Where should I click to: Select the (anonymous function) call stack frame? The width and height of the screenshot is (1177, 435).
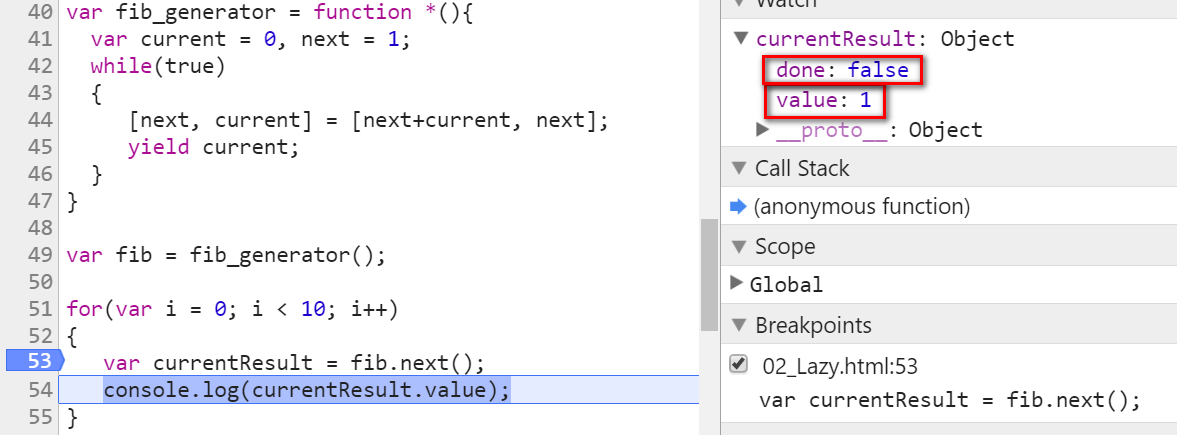point(861,206)
